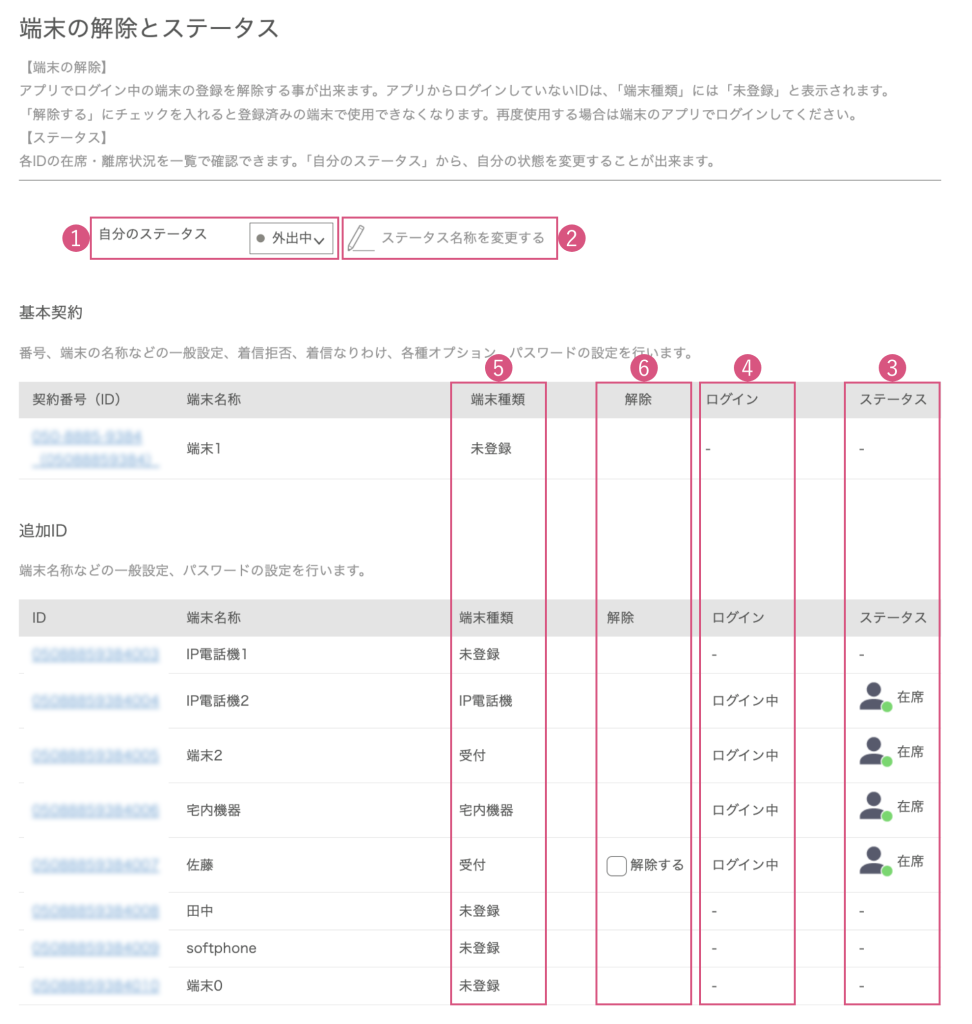Click ログイン中 text in the 宅内機器 row
The image size is (972, 1024).
[745, 810]
